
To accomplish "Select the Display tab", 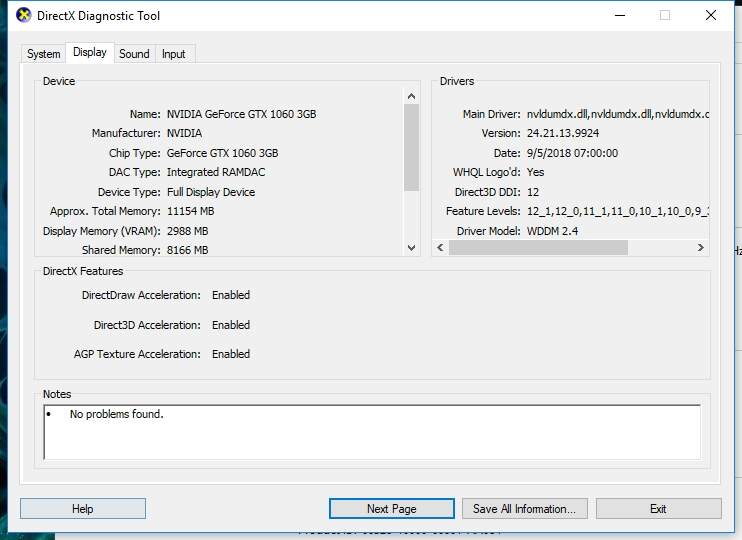I will tap(89, 52).
